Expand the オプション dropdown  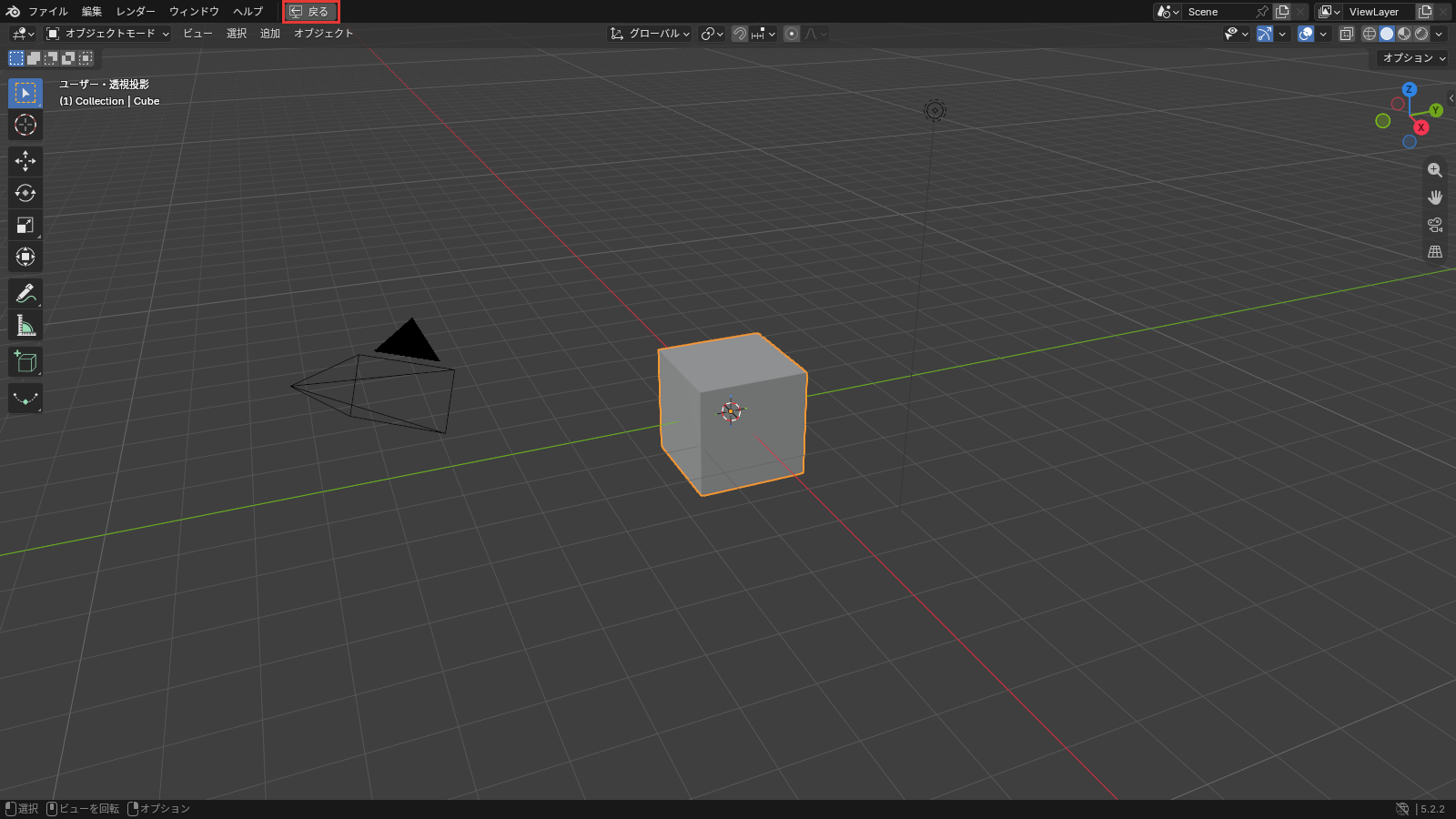[1413, 58]
